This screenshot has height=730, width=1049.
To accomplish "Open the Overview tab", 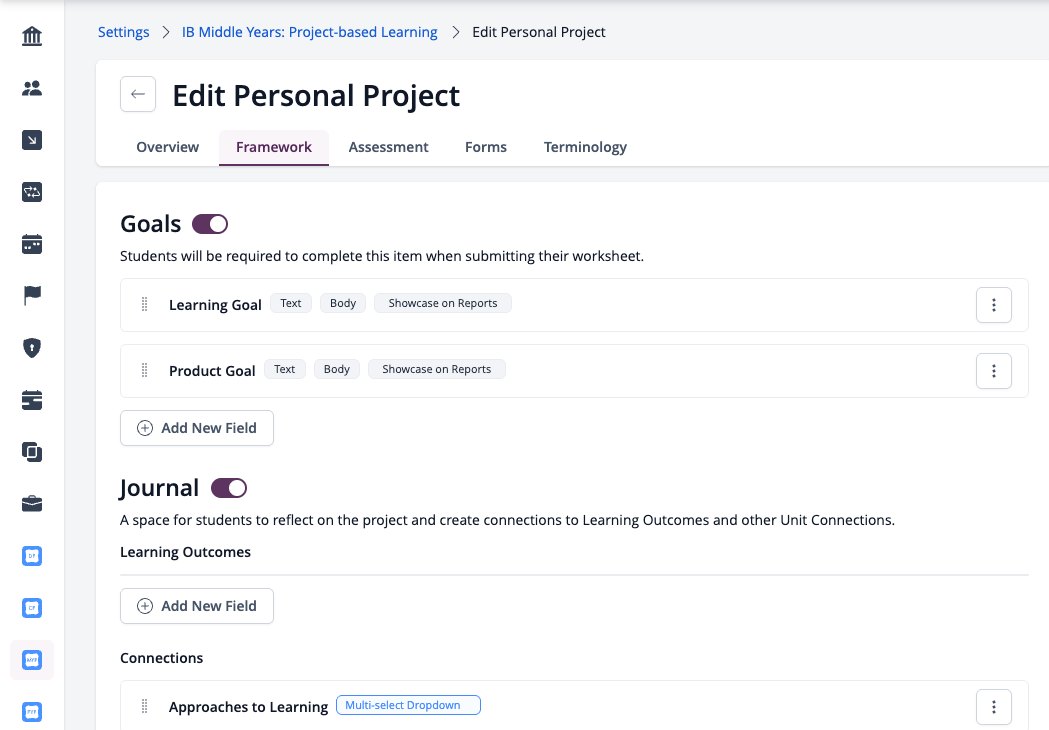I will 167,147.
